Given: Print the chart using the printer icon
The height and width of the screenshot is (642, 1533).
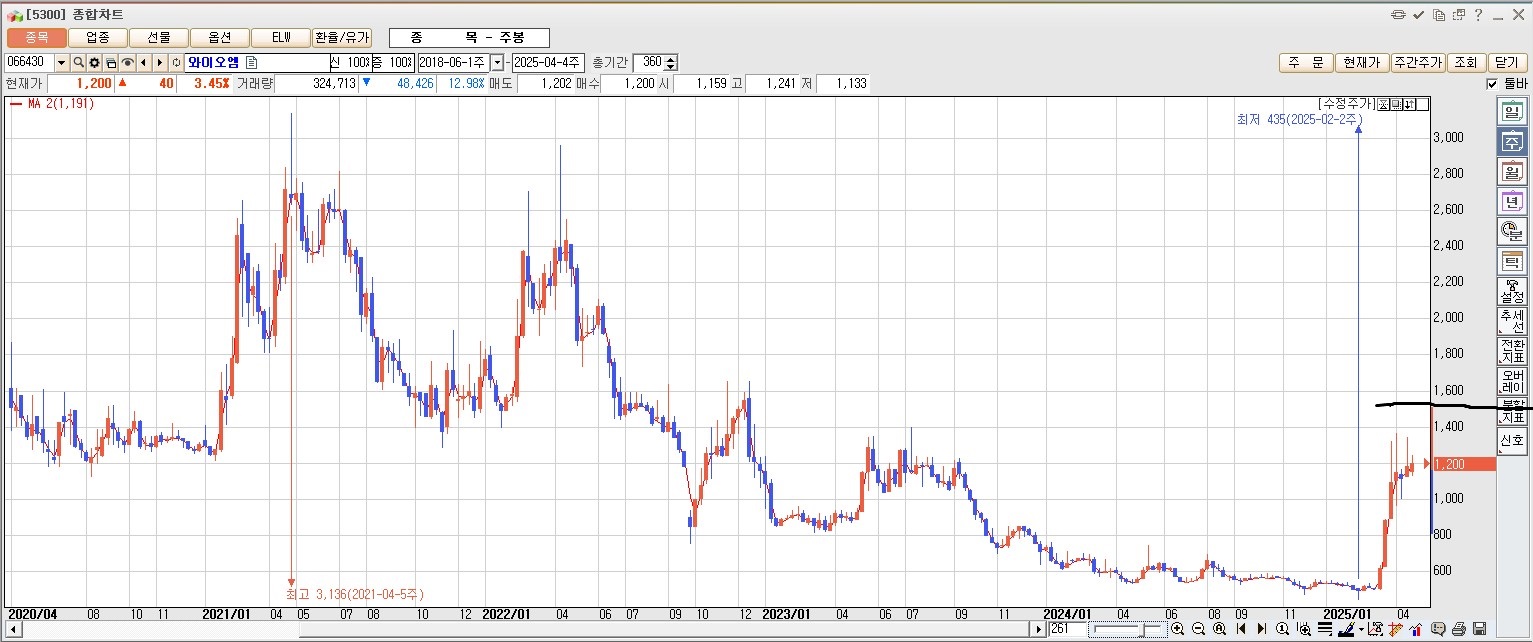Looking at the screenshot, I should point(1458,629).
